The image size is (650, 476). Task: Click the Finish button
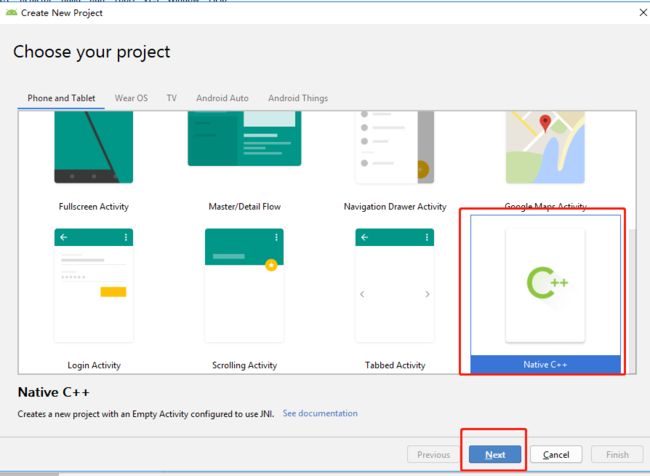(x=617, y=454)
